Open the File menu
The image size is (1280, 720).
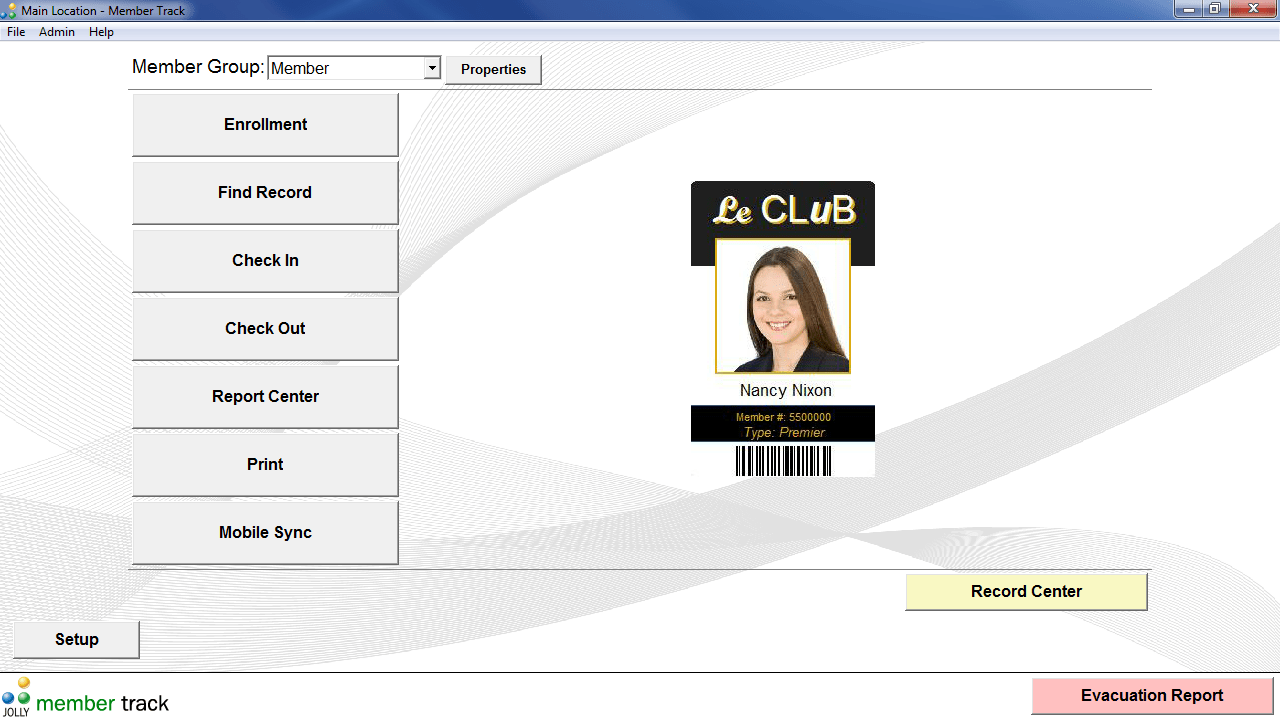click(16, 32)
